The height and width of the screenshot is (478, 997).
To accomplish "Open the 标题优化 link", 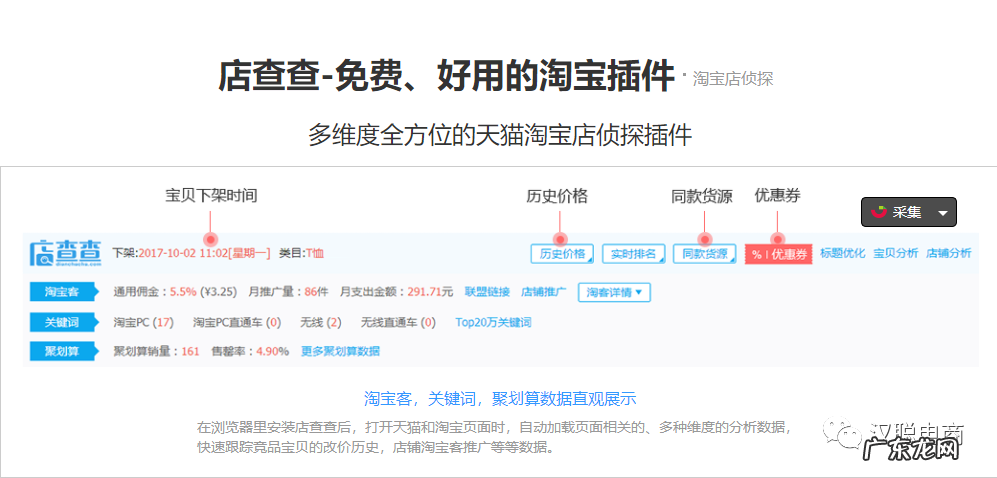I will coord(842,253).
